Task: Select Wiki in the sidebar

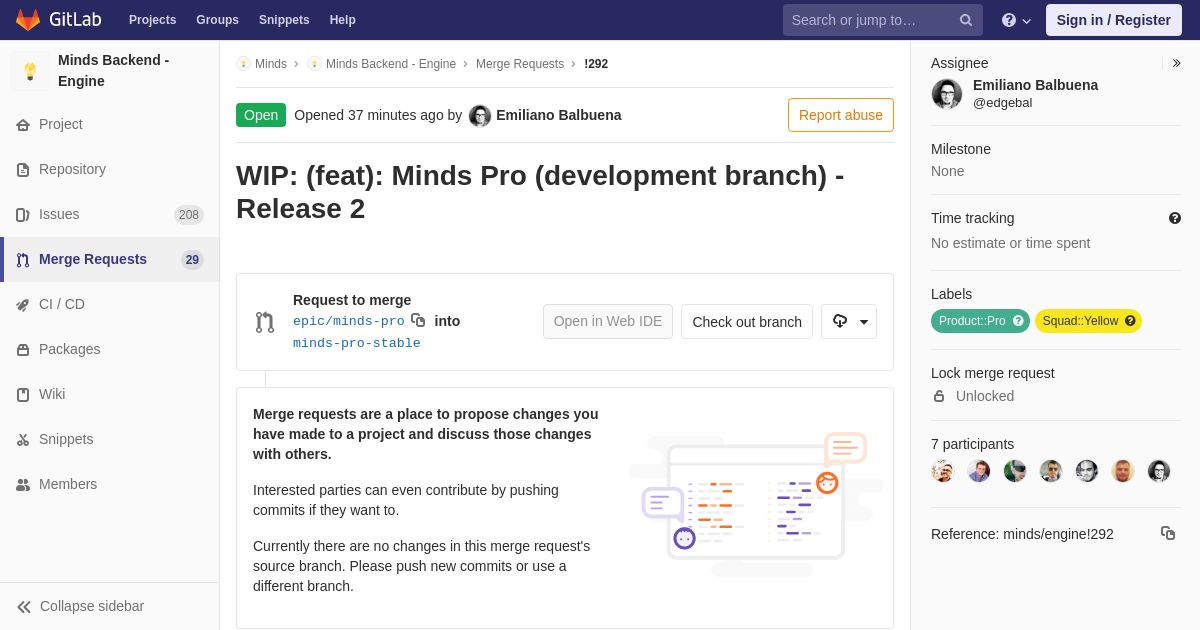Action: 110,395
